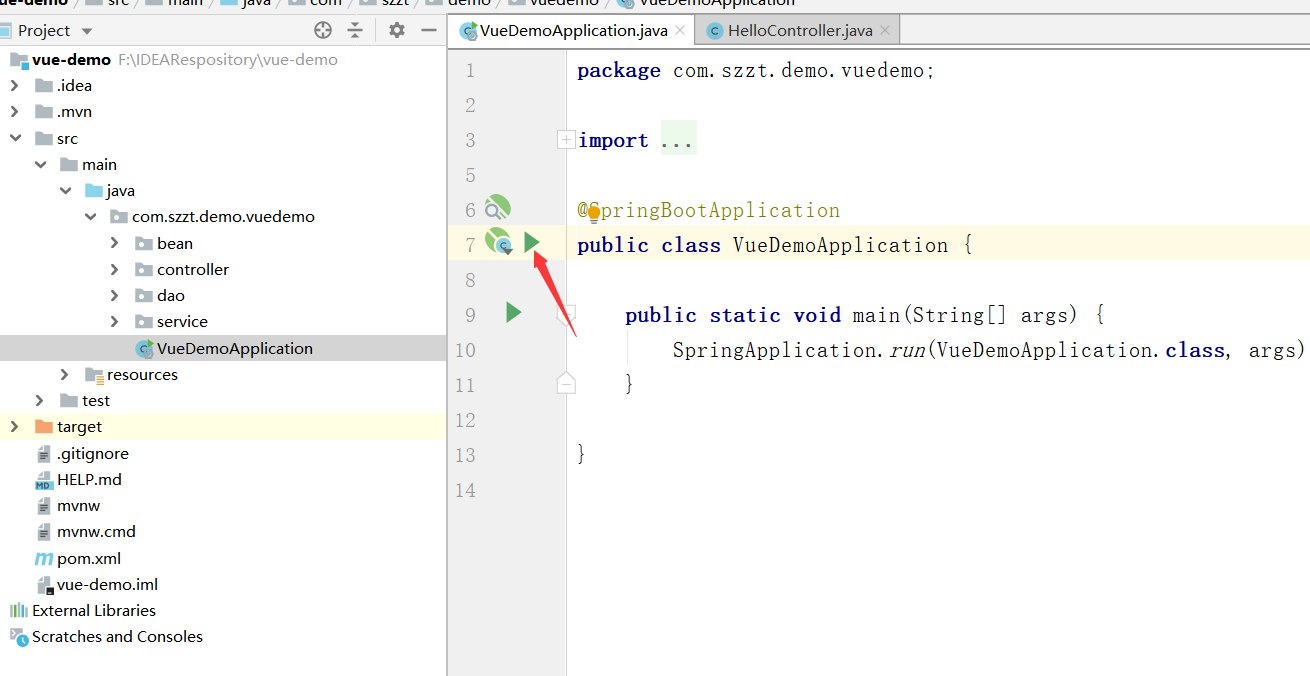This screenshot has height=676, width=1310.
Task: Select VueDemoApplication class in project tree
Action: click(x=235, y=349)
